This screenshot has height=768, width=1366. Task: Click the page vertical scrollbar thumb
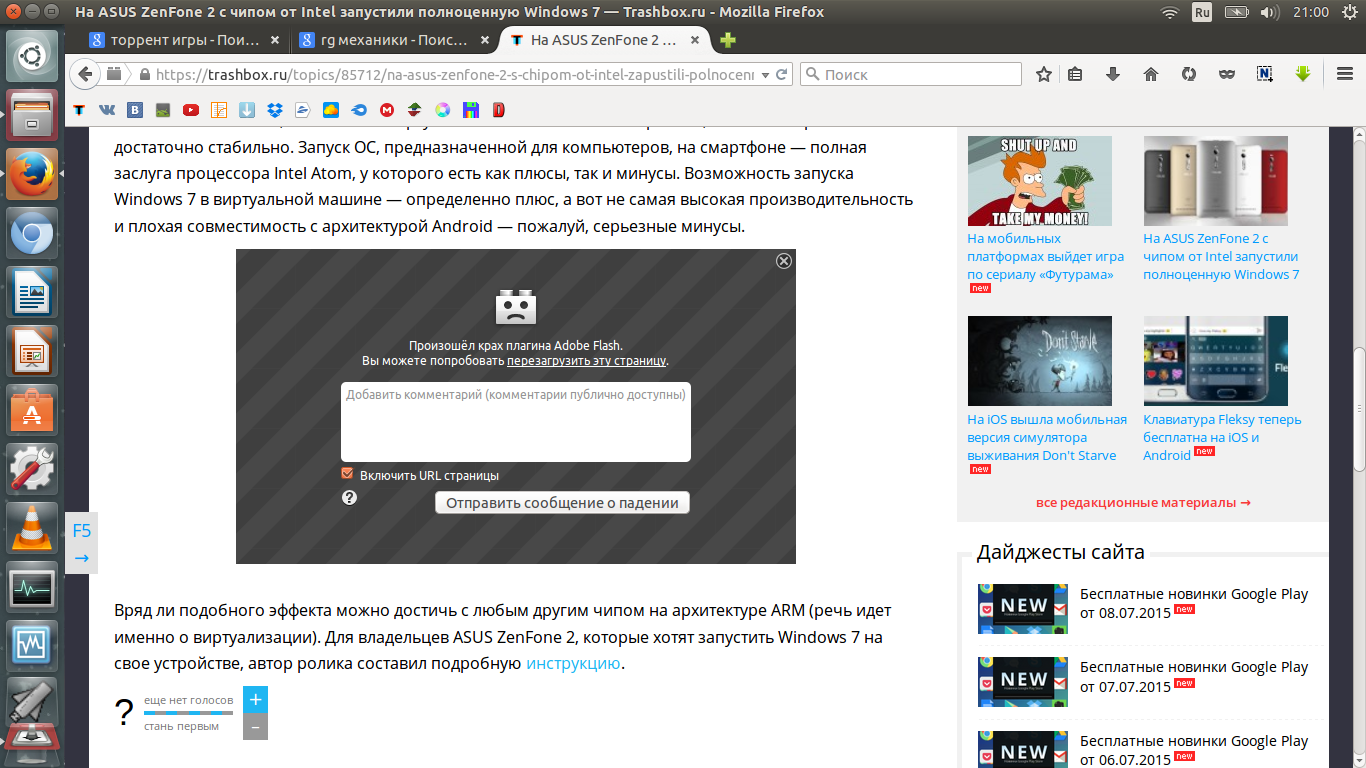coord(1358,410)
